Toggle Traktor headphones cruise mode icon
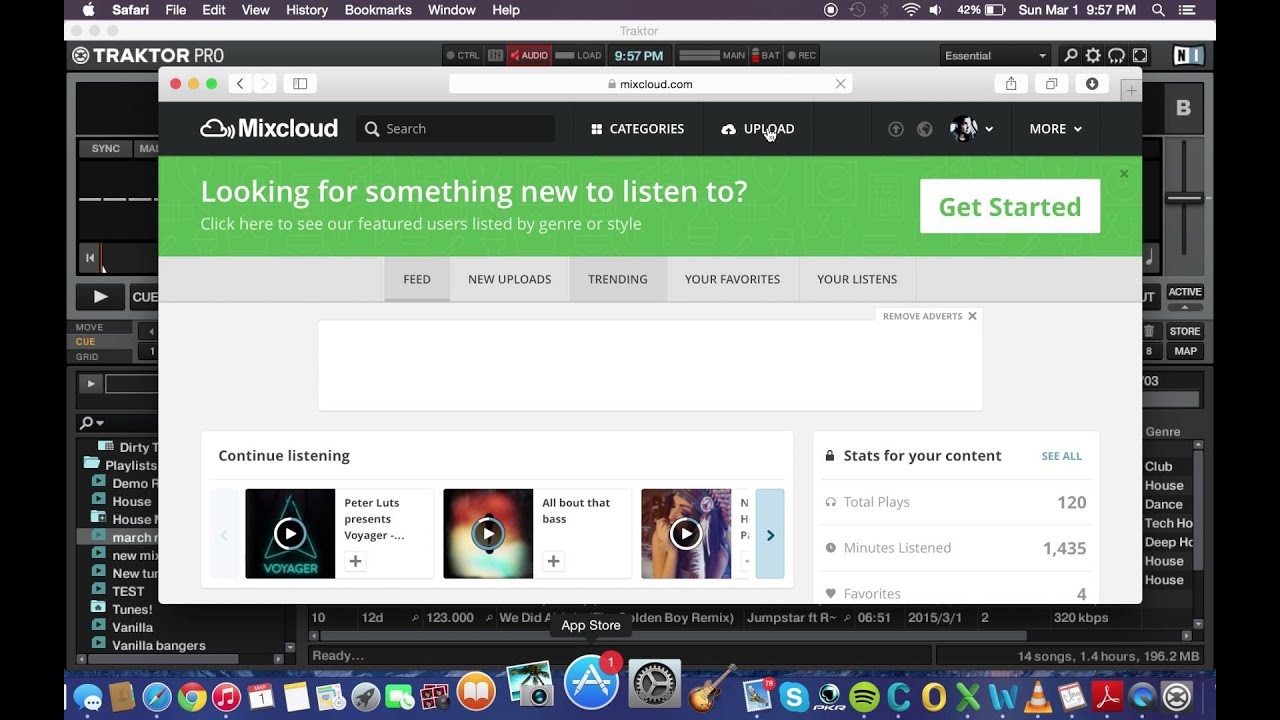The width and height of the screenshot is (1280, 720). pos(1116,56)
